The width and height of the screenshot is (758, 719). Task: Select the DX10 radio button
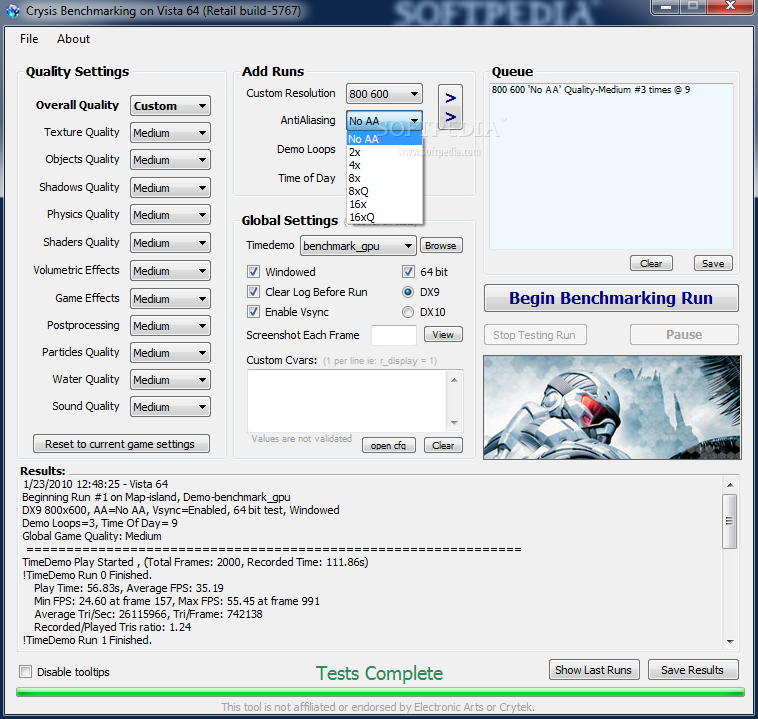point(408,312)
